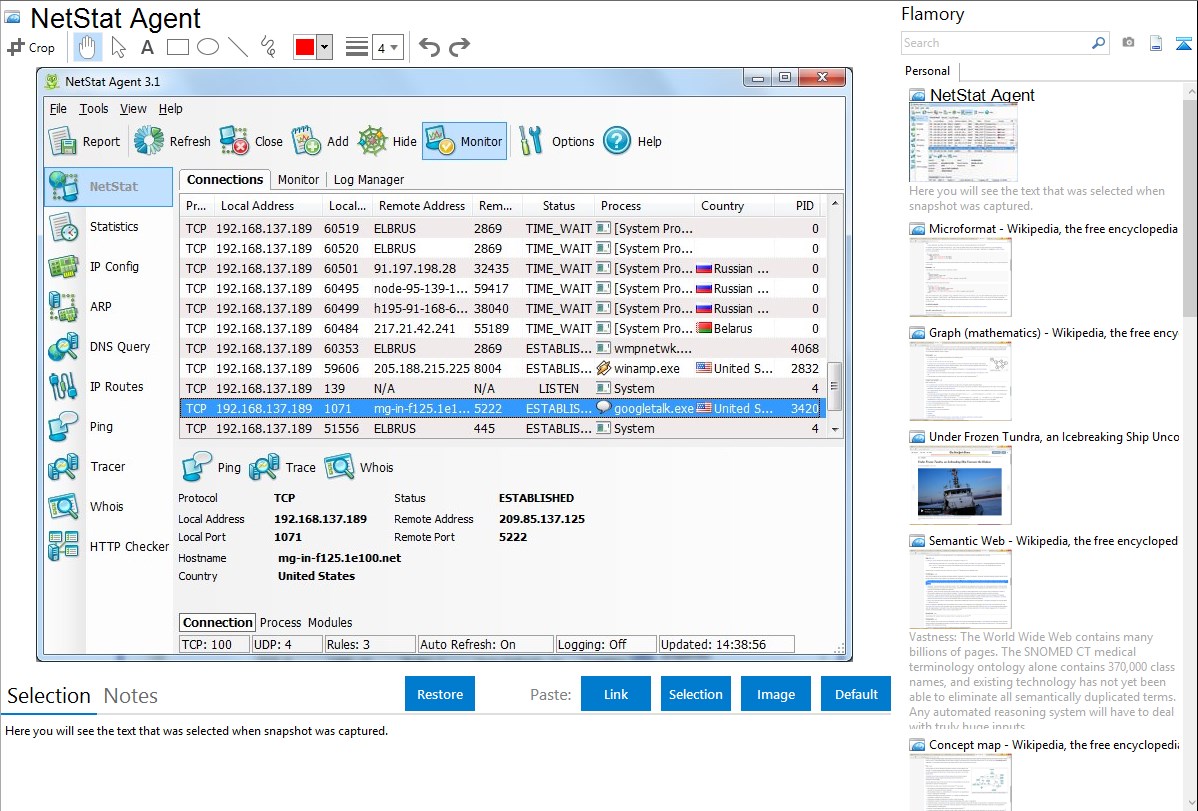Open Tracer in the sidebar
This screenshot has width=1198, height=811.
tap(108, 467)
